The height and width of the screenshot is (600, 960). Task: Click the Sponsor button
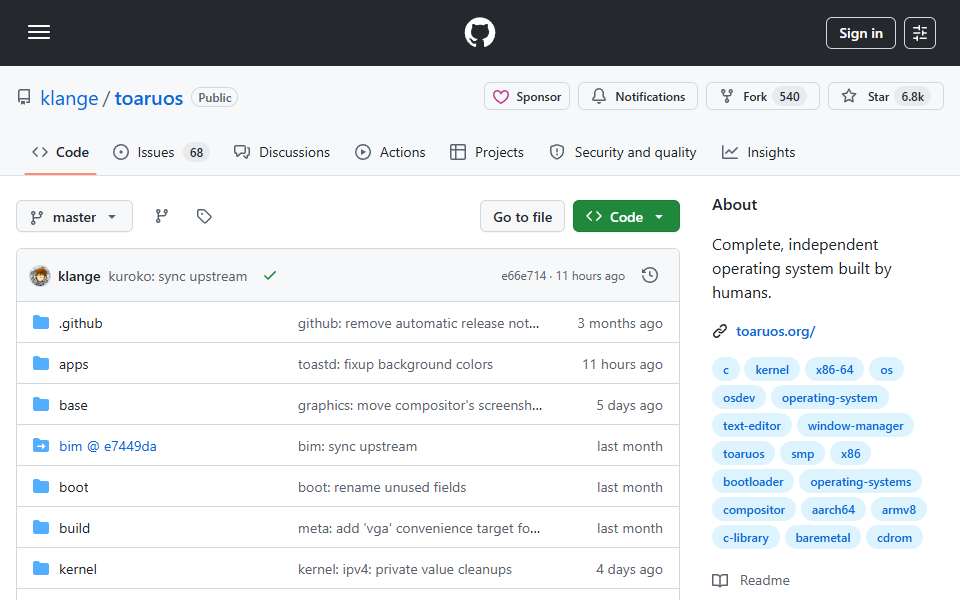tap(527, 97)
